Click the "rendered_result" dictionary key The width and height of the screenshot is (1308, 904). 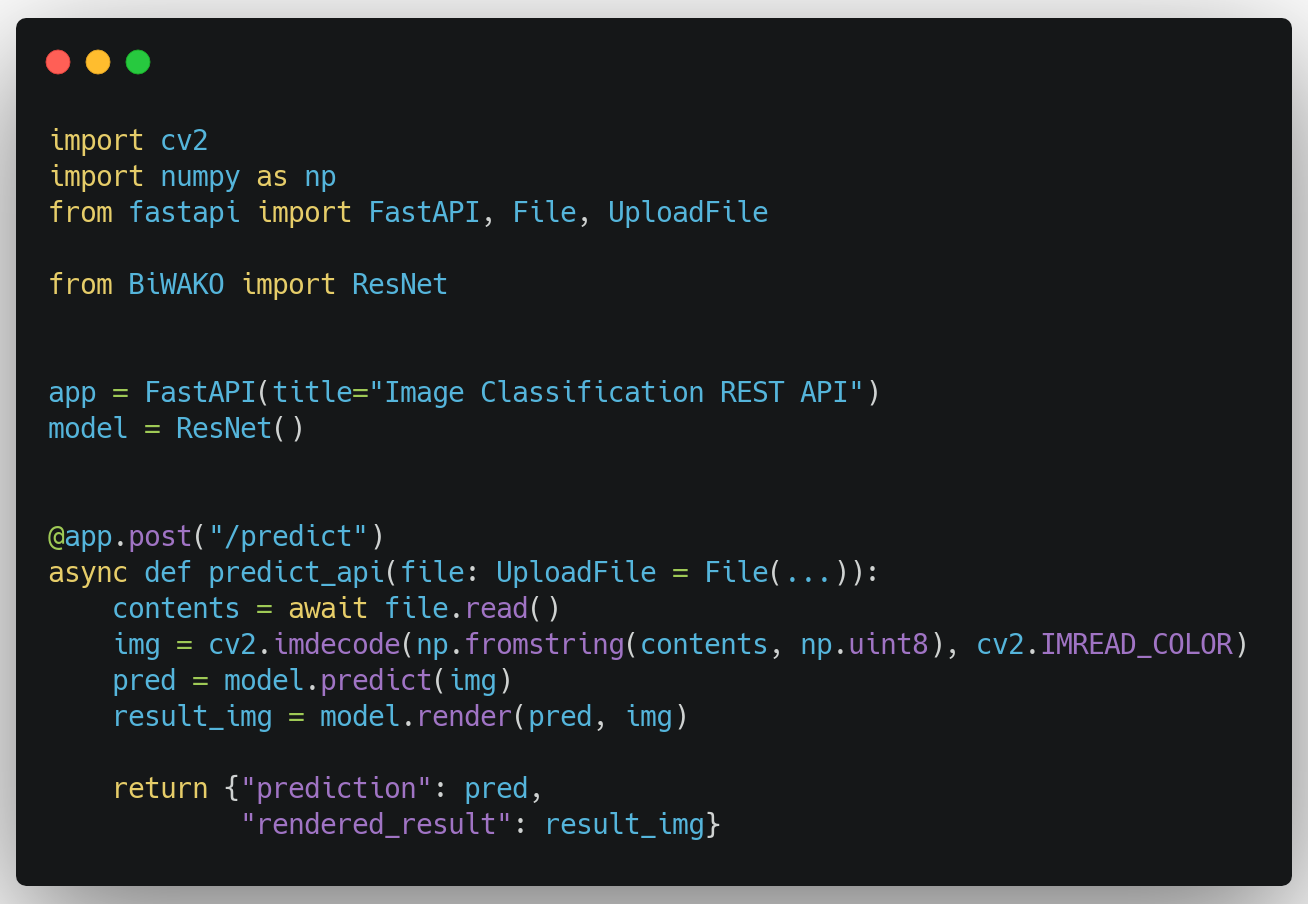pos(376,825)
